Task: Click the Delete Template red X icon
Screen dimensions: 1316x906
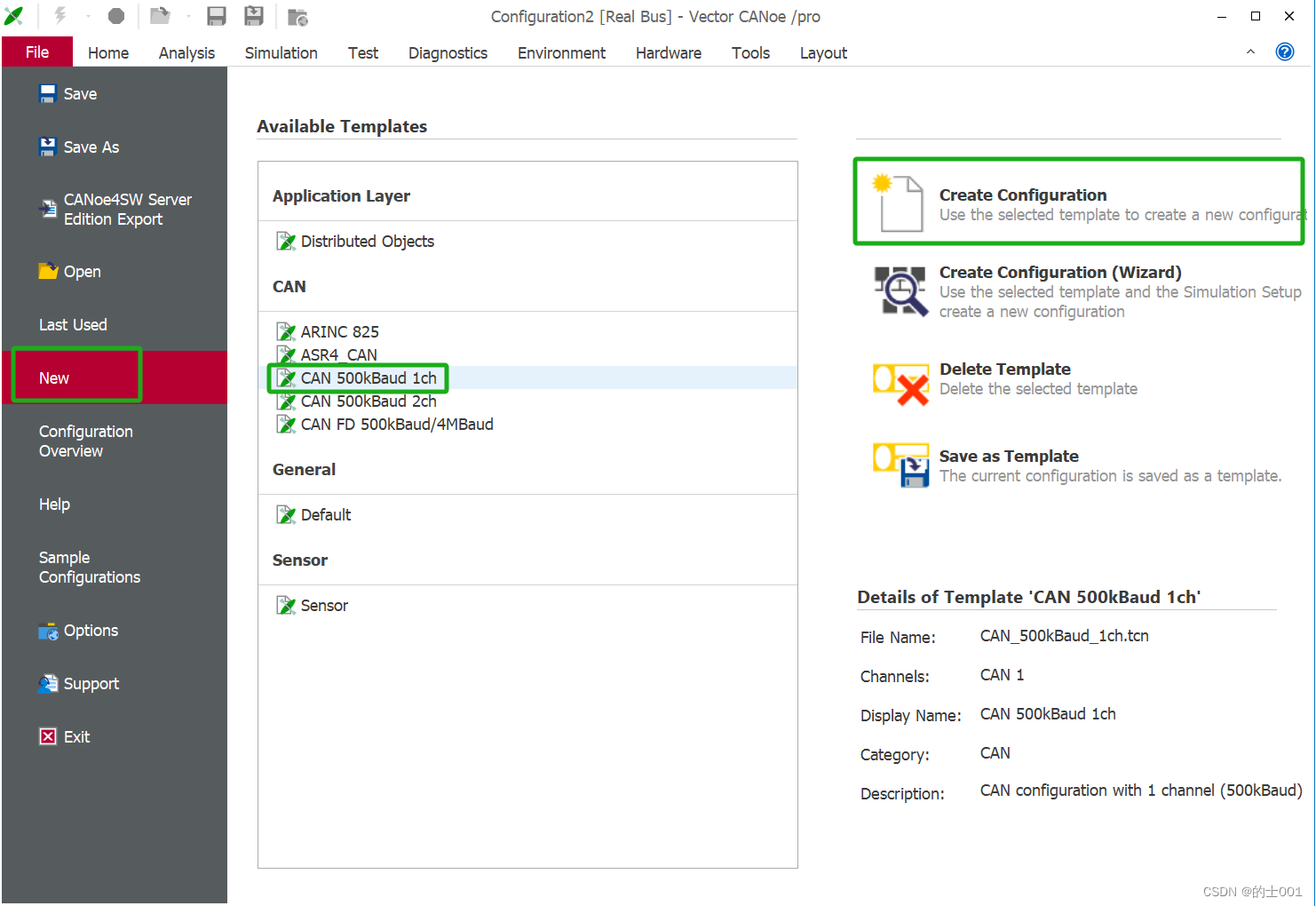Action: (901, 384)
